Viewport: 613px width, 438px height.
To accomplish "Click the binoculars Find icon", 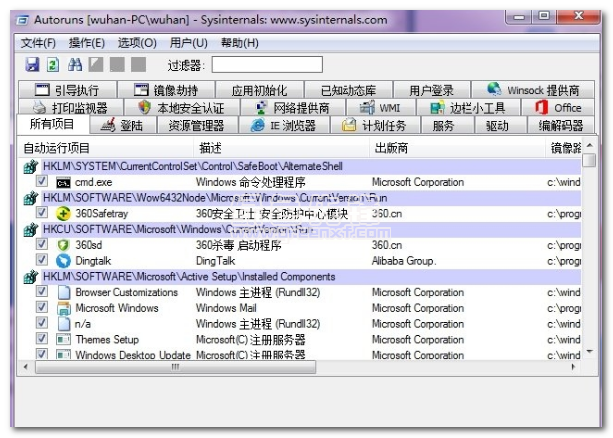I will [75, 64].
